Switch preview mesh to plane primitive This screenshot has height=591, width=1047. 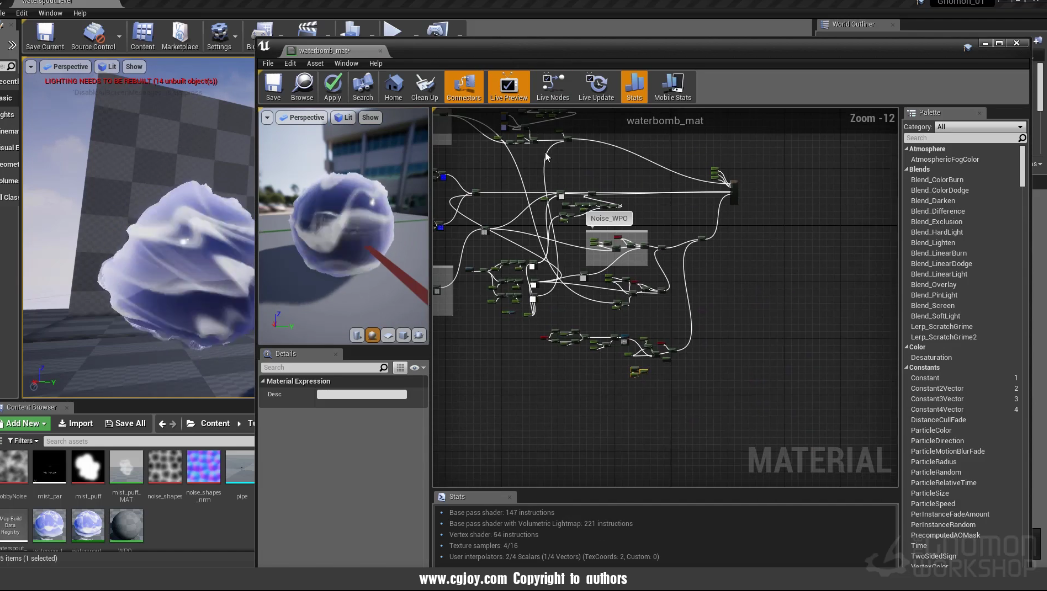tap(387, 335)
